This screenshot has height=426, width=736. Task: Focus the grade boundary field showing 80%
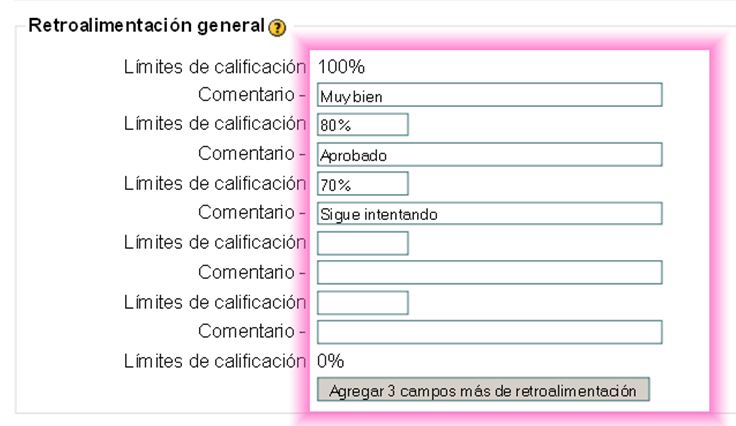click(362, 125)
